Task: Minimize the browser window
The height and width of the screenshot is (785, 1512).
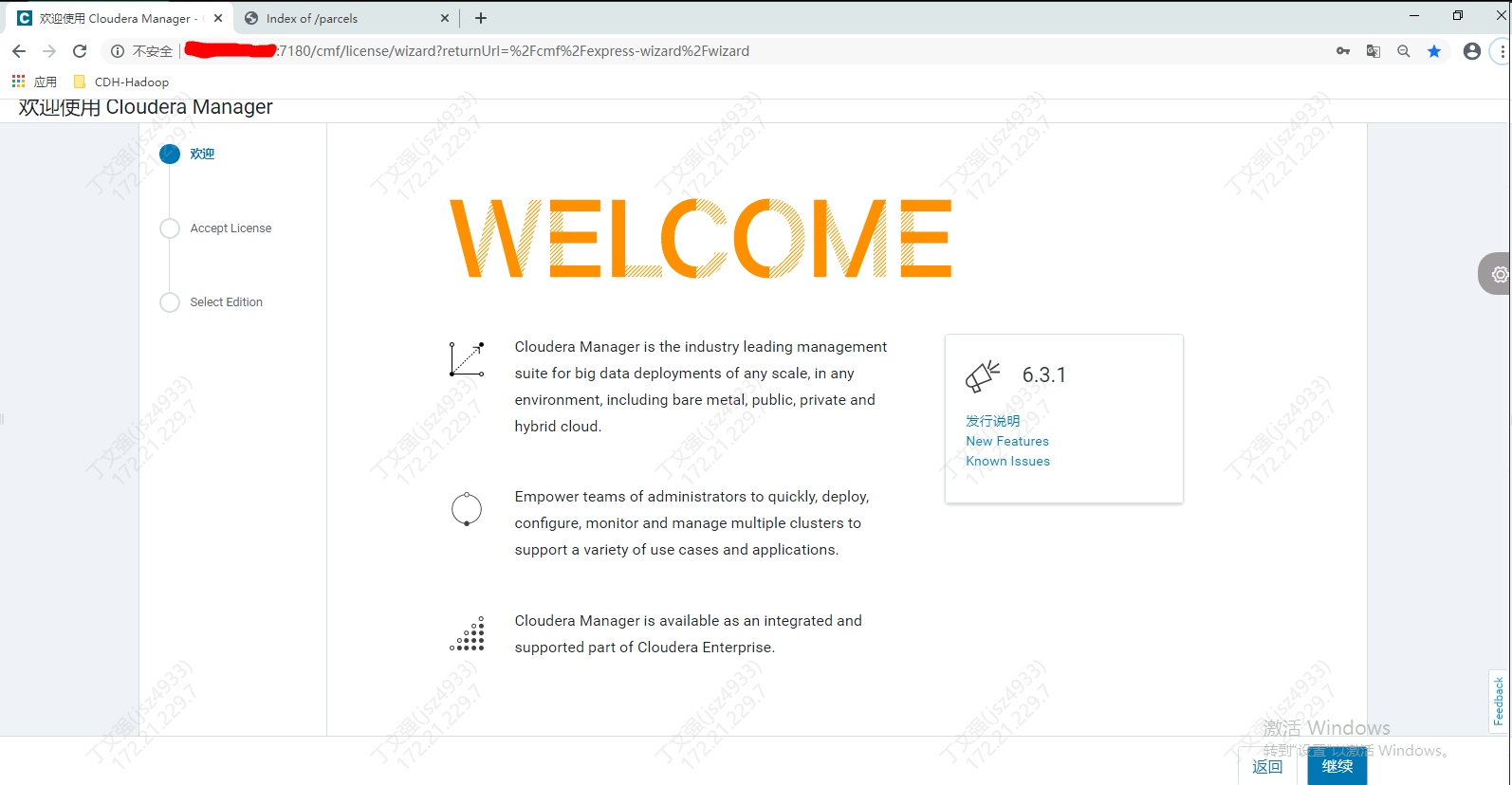Action: [x=1414, y=15]
